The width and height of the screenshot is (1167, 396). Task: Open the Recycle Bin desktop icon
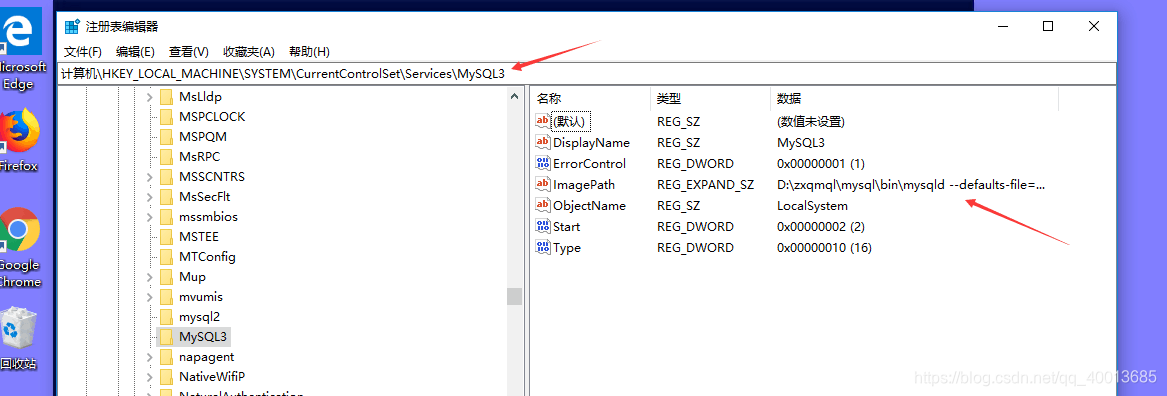point(18,329)
